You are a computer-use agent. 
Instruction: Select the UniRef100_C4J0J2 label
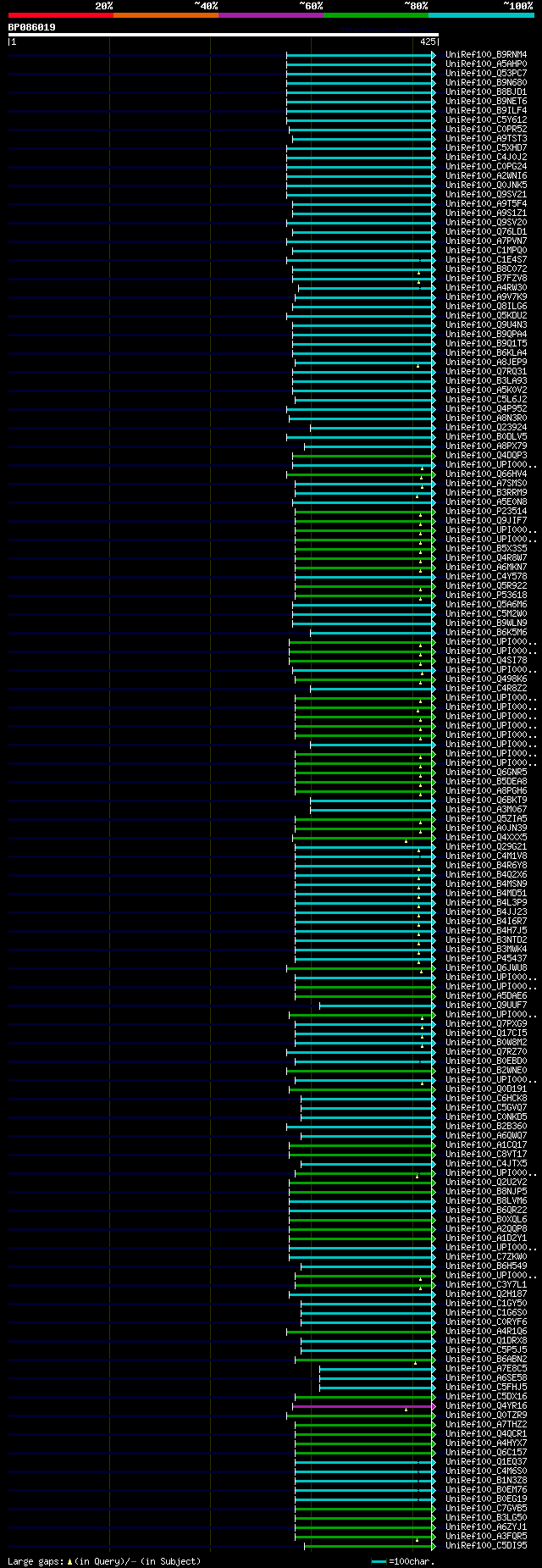click(x=486, y=157)
